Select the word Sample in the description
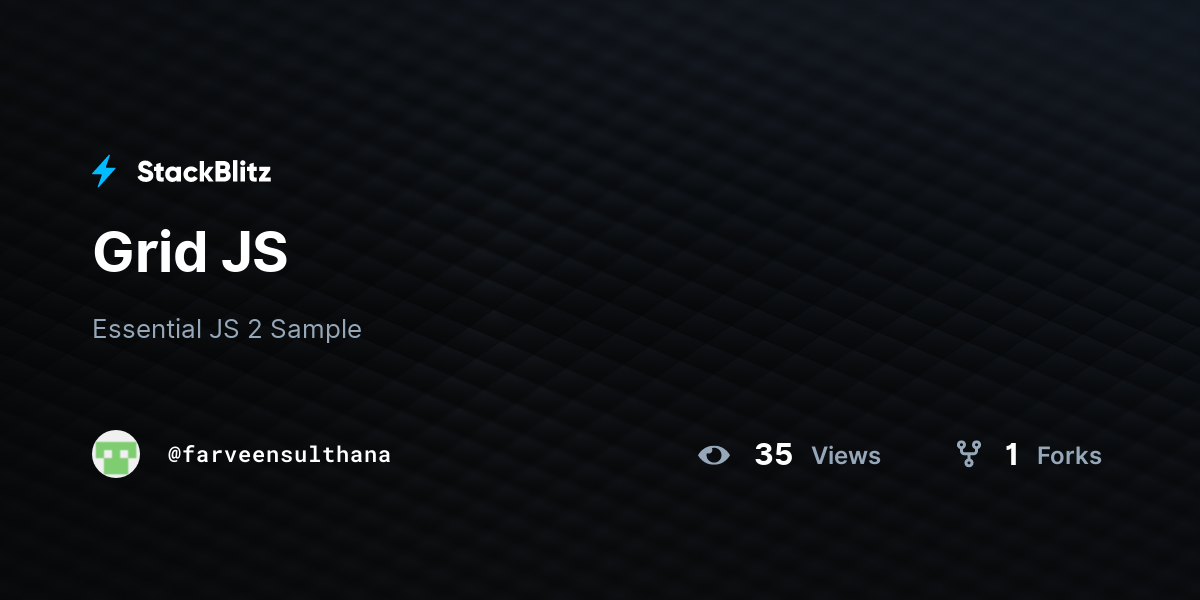 (316, 329)
